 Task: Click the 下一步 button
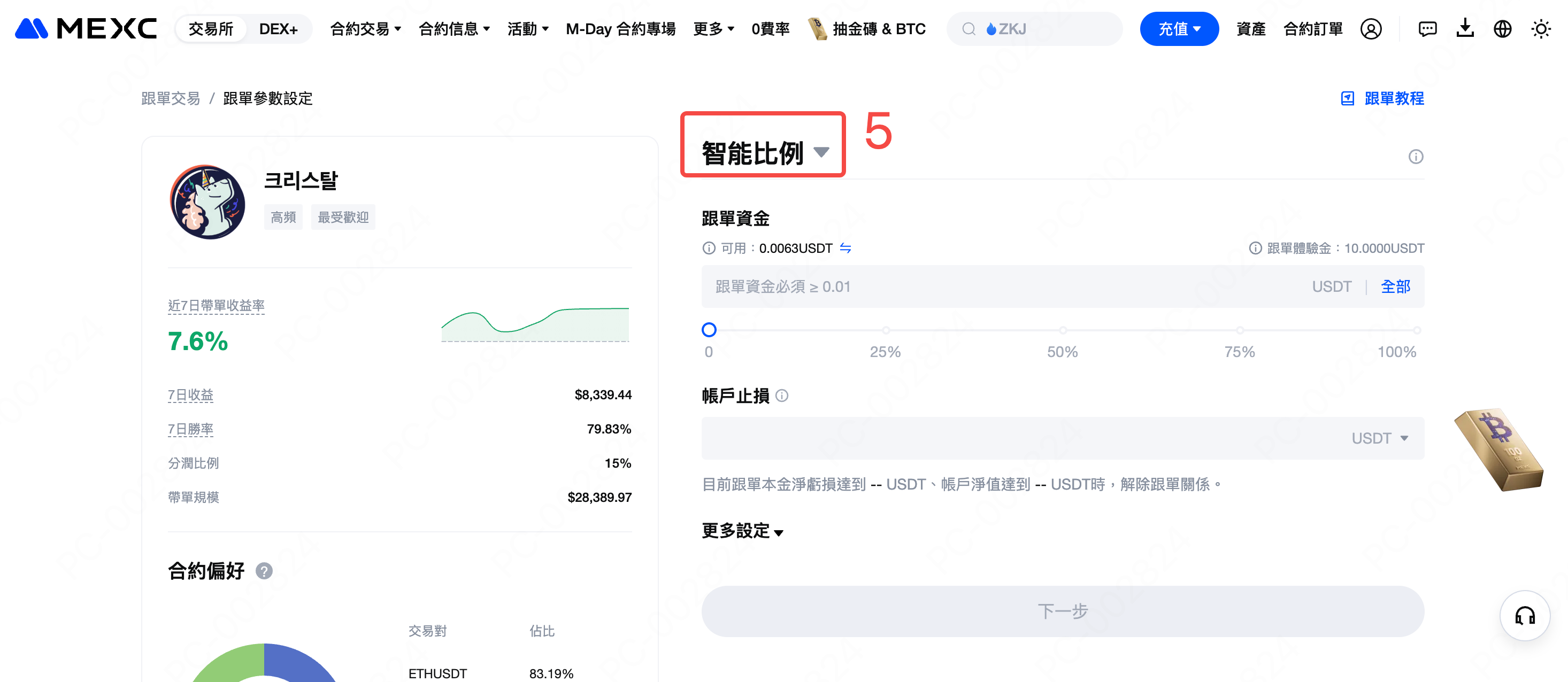1062,611
